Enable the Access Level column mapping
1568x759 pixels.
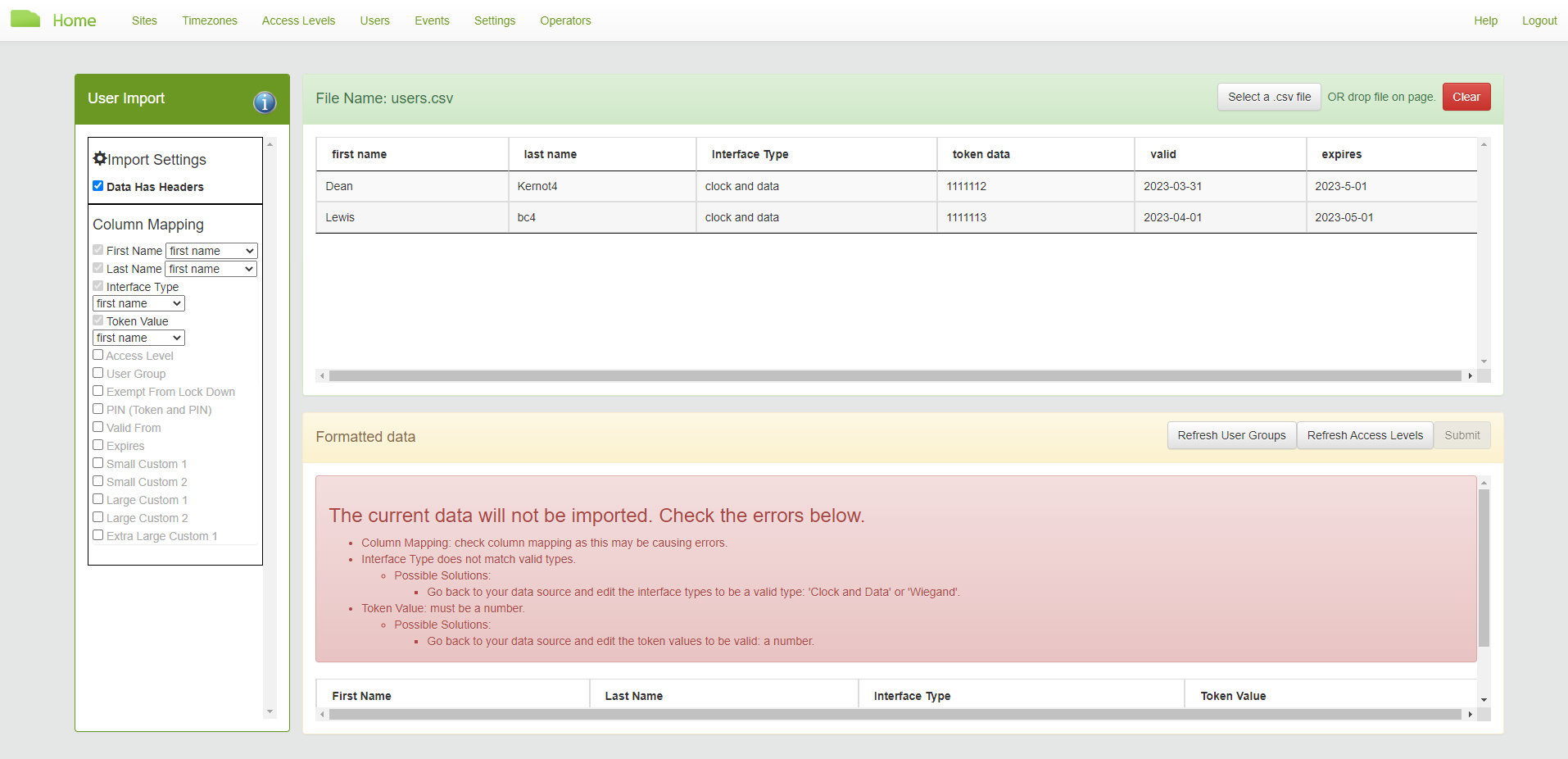tap(97, 354)
